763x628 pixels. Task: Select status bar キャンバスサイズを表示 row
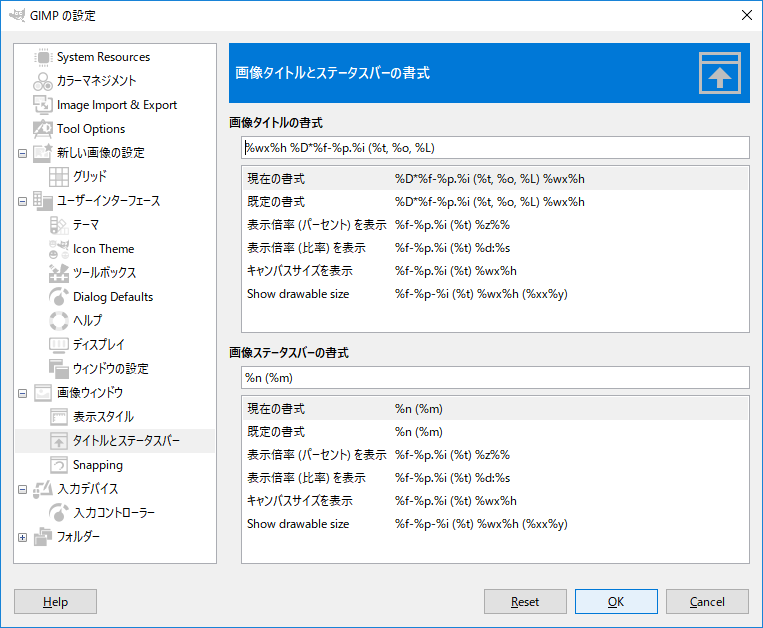pos(495,501)
